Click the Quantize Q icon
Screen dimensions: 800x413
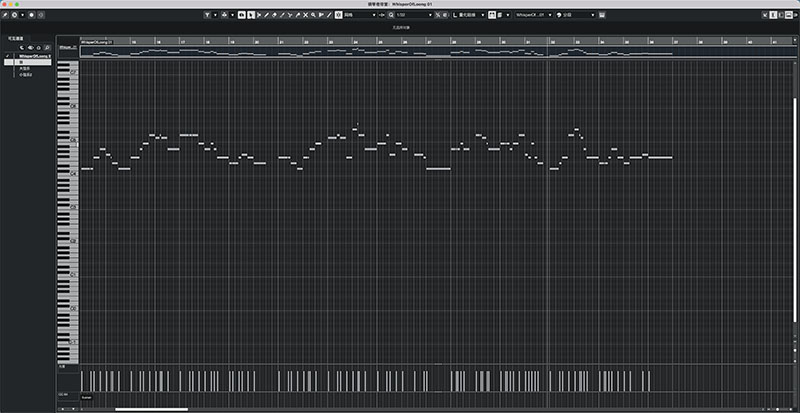pos(391,15)
